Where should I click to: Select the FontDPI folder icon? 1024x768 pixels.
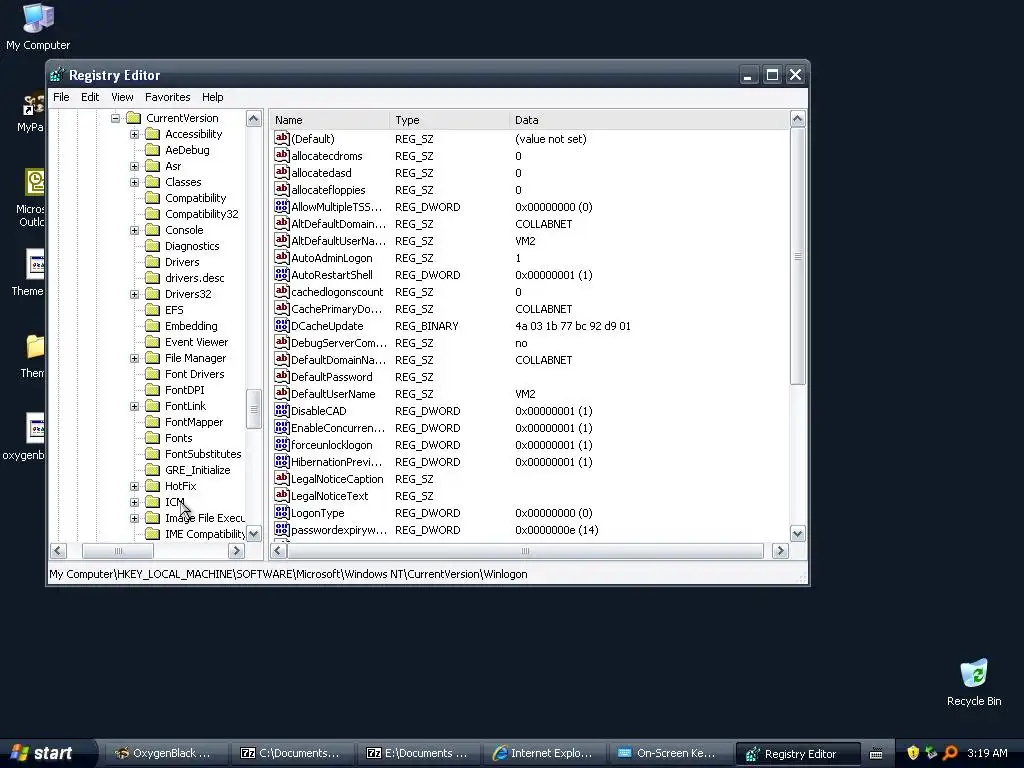coord(152,390)
